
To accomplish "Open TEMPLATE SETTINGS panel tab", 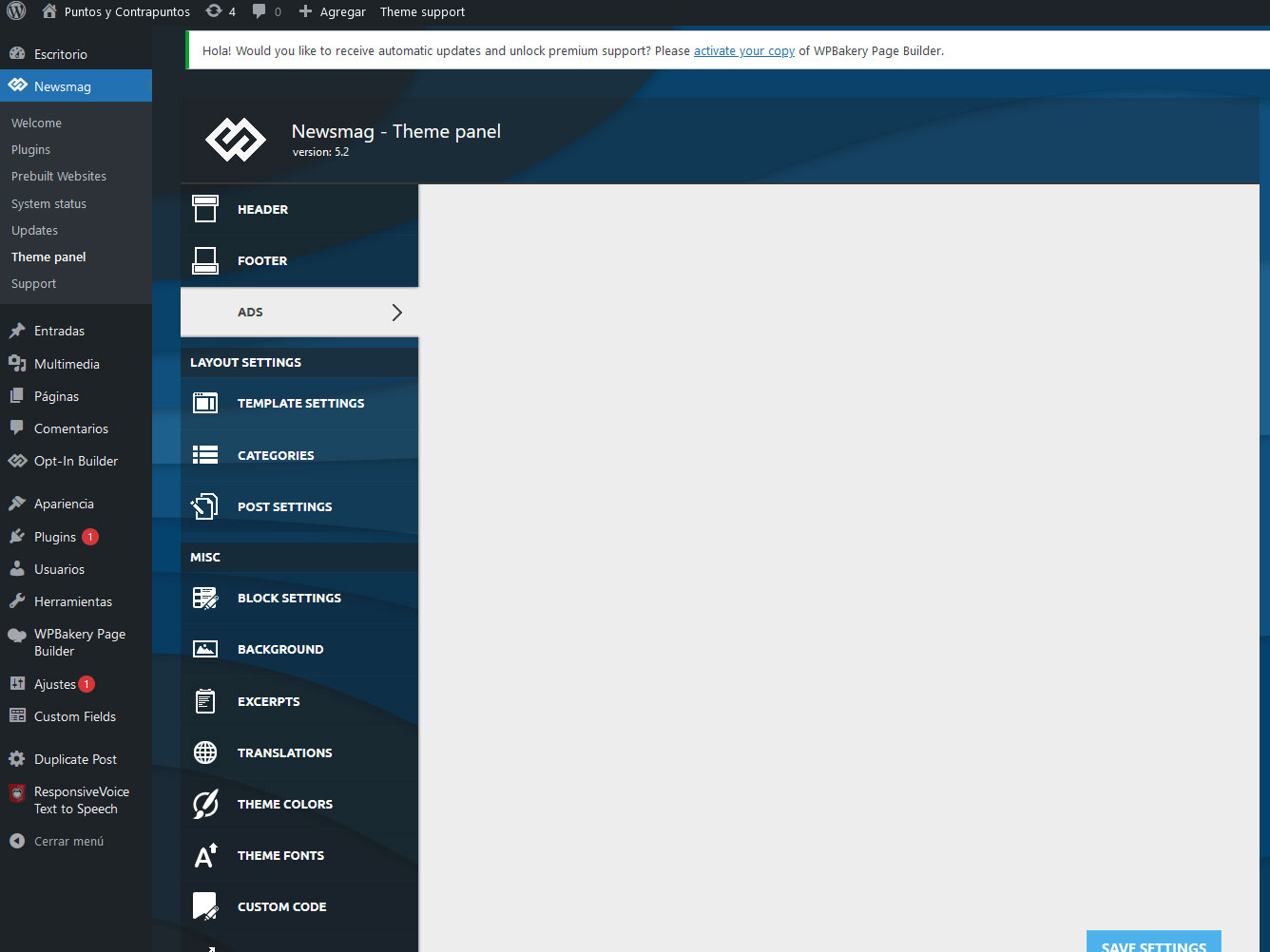I will [299, 403].
